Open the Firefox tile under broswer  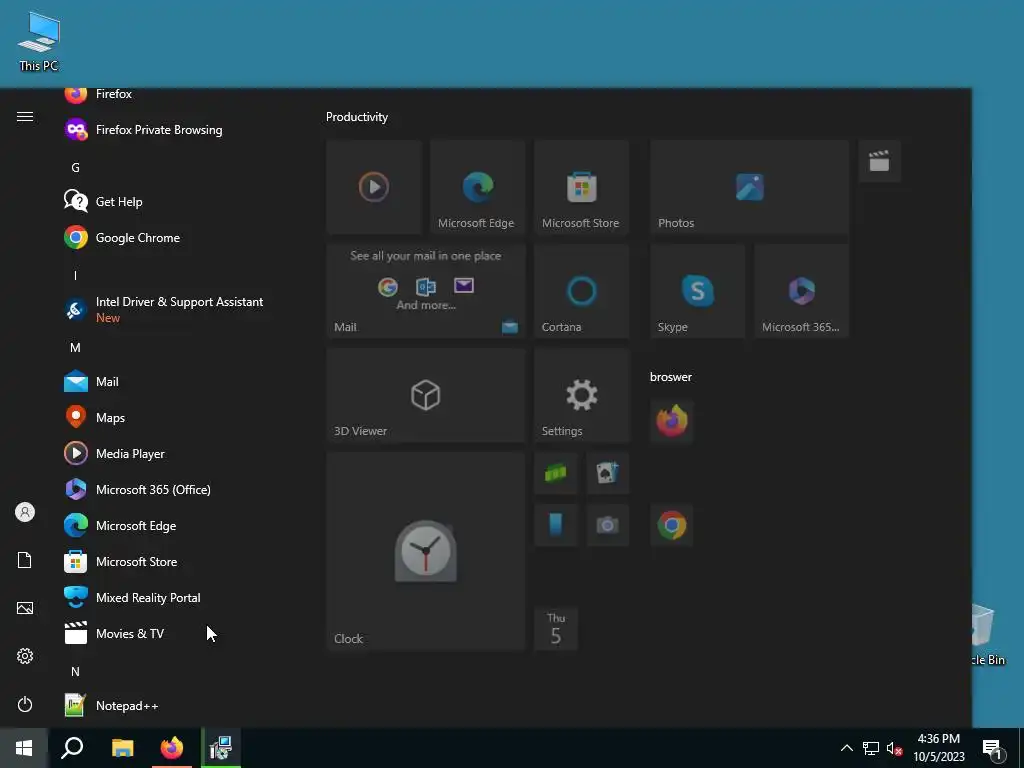click(671, 421)
